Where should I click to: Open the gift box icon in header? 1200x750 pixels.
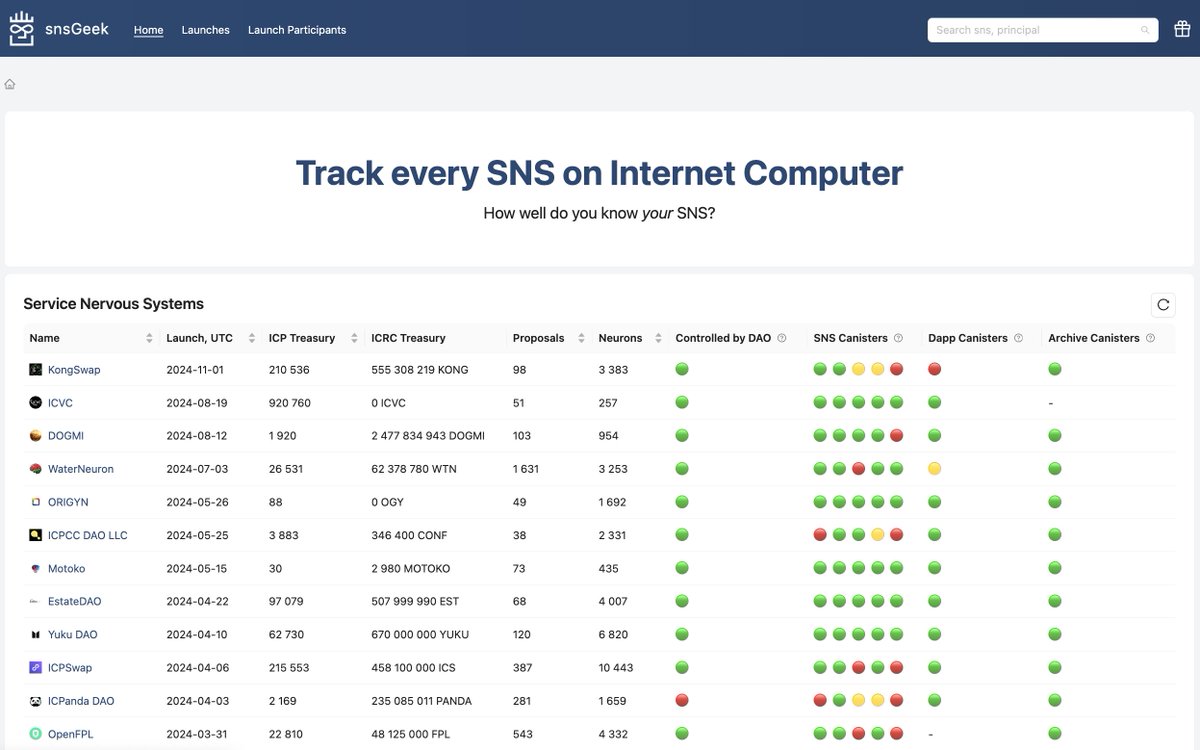[1181, 30]
